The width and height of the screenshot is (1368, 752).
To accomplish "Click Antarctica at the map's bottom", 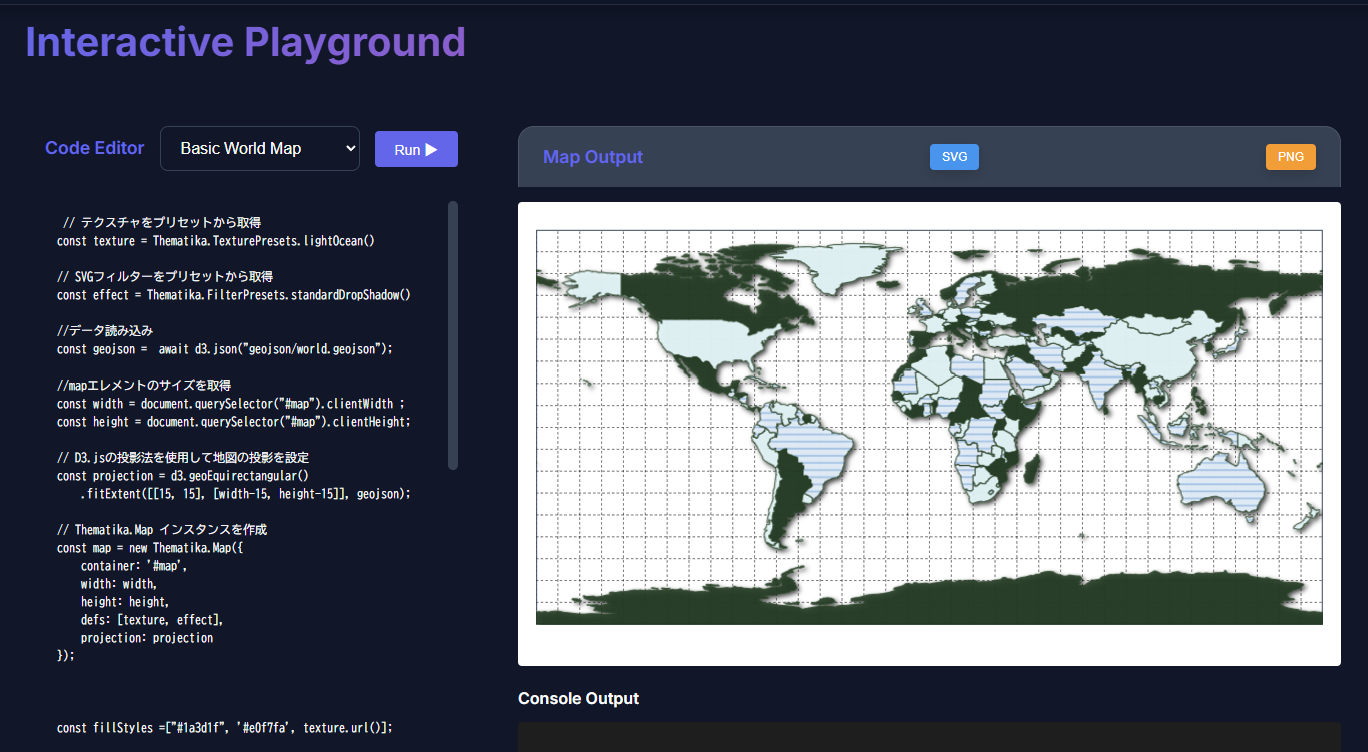I will [930, 607].
